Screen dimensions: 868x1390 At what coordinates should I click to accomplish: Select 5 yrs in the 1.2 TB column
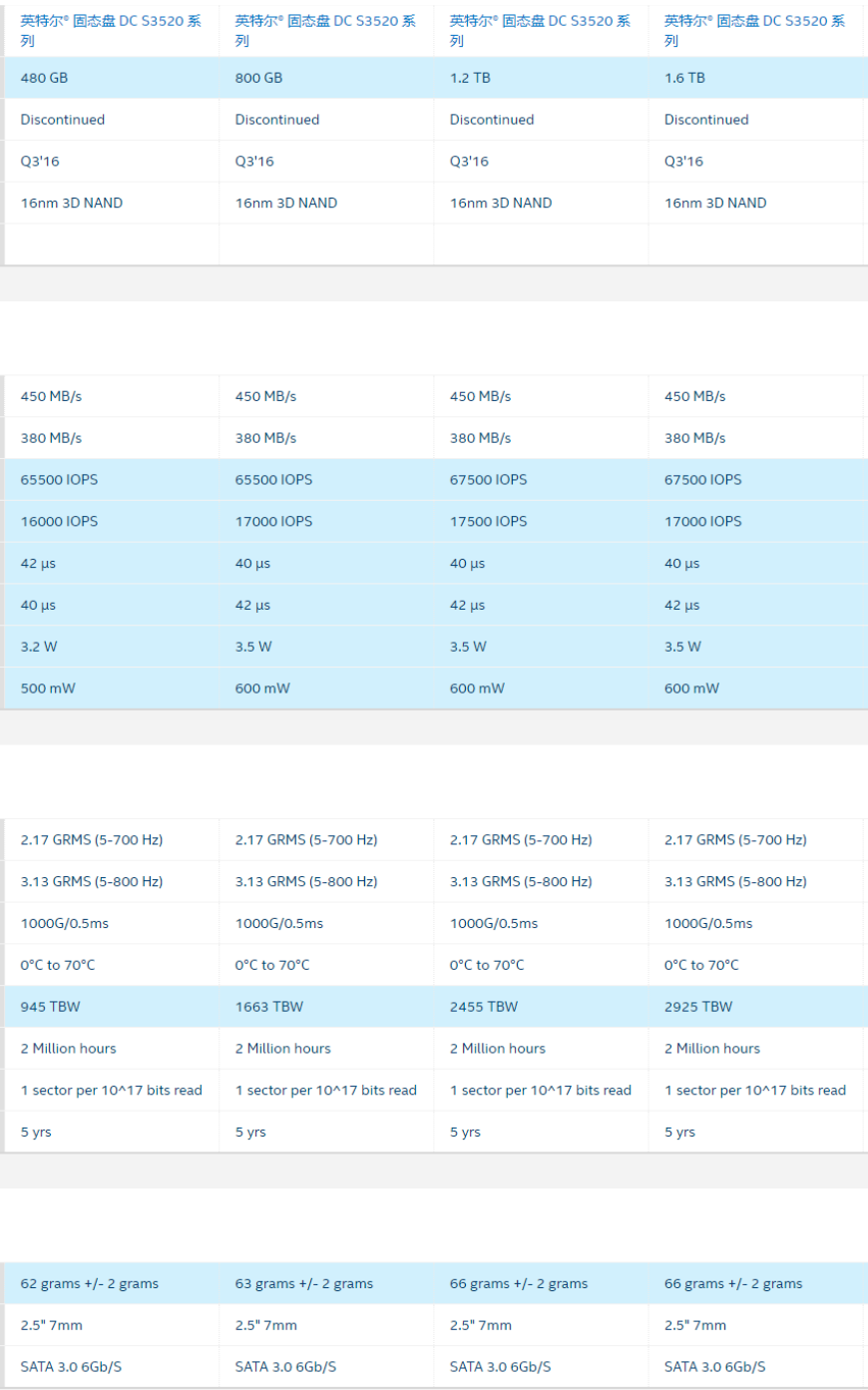pos(465,1133)
